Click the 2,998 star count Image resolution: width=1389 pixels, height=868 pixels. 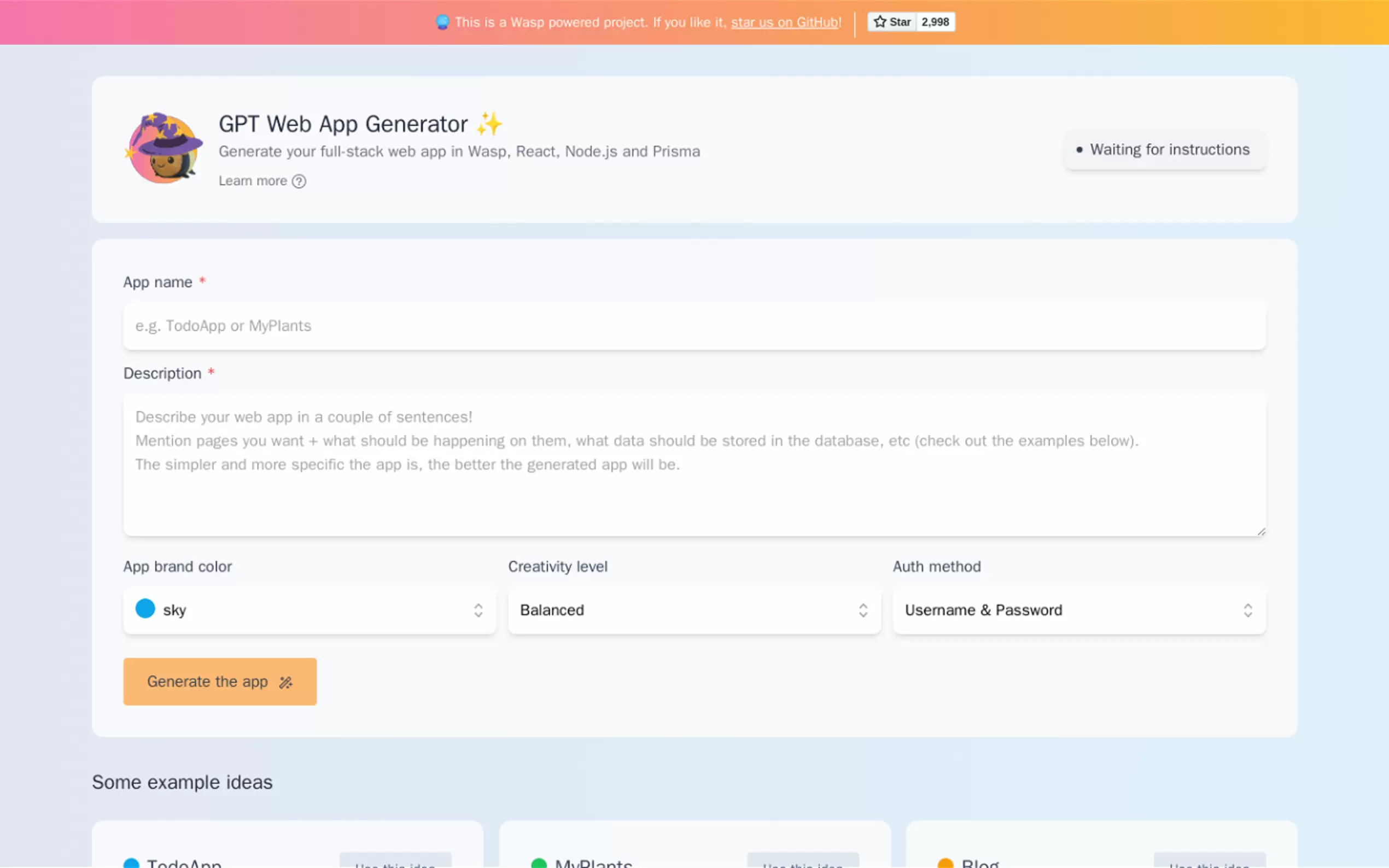tap(935, 22)
